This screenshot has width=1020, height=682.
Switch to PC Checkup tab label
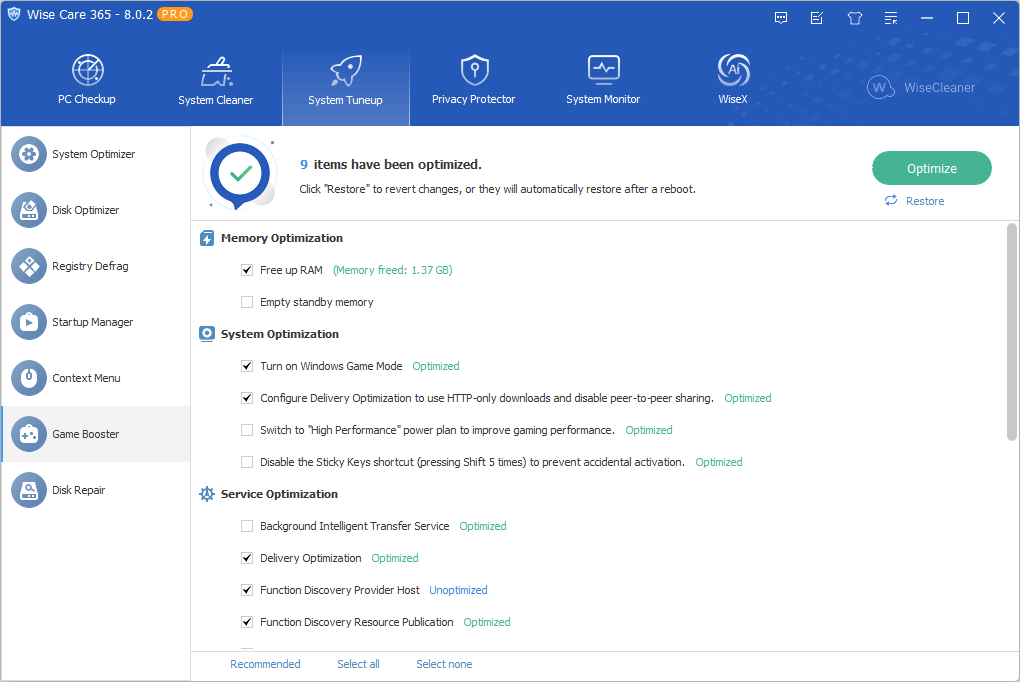pyautogui.click(x=87, y=99)
